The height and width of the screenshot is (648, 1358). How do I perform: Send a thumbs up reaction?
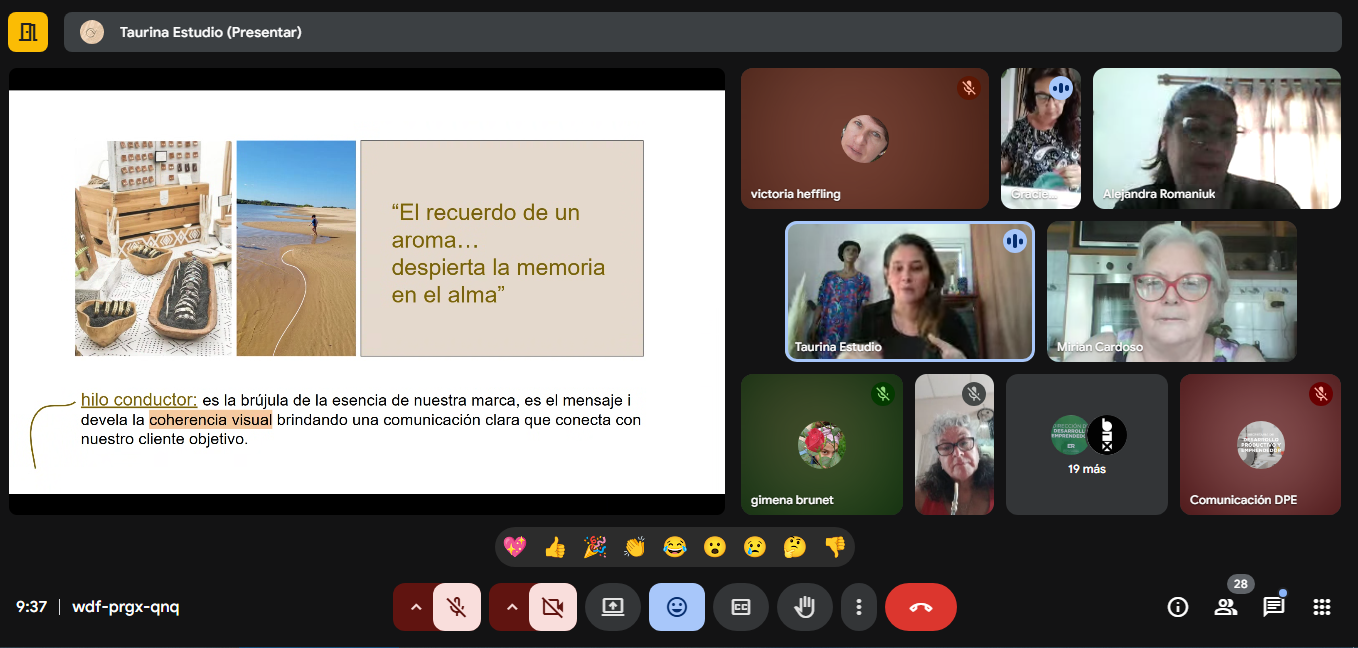(555, 547)
